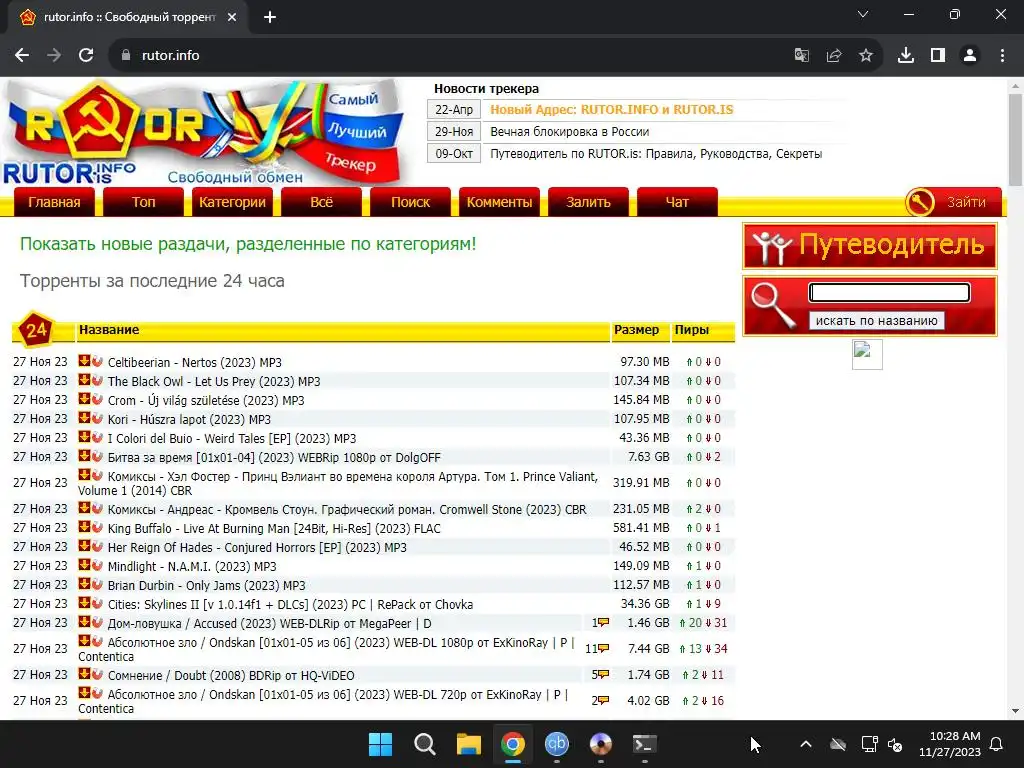Click the Rutor logo banner
Viewport: 1024px width, 768px height.
202,133
